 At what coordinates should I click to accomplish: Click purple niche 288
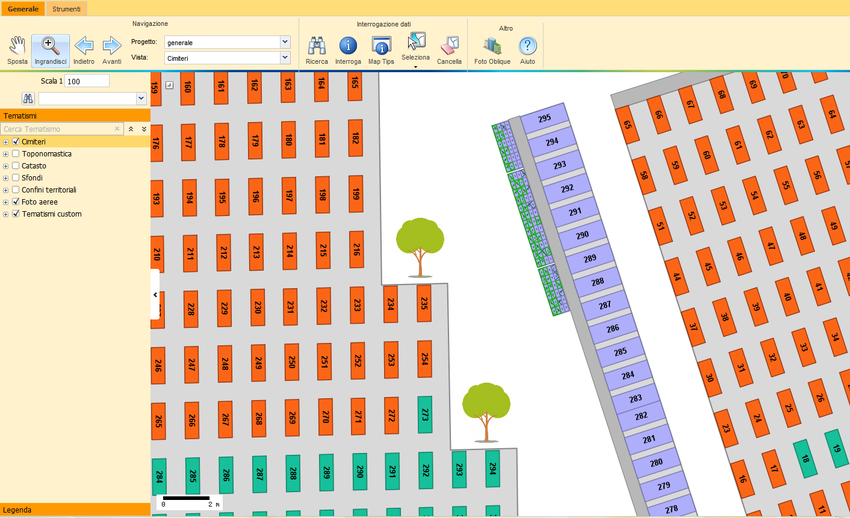(597, 282)
